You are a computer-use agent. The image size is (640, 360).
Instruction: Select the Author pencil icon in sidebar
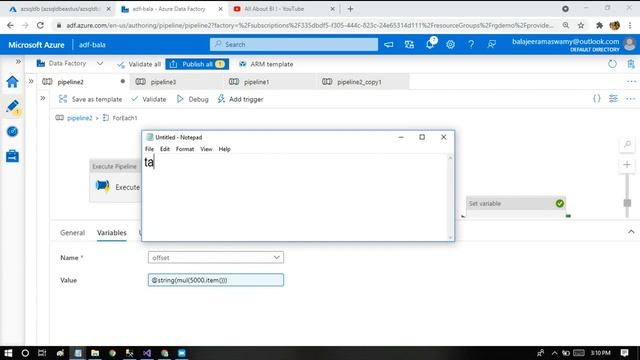12,107
